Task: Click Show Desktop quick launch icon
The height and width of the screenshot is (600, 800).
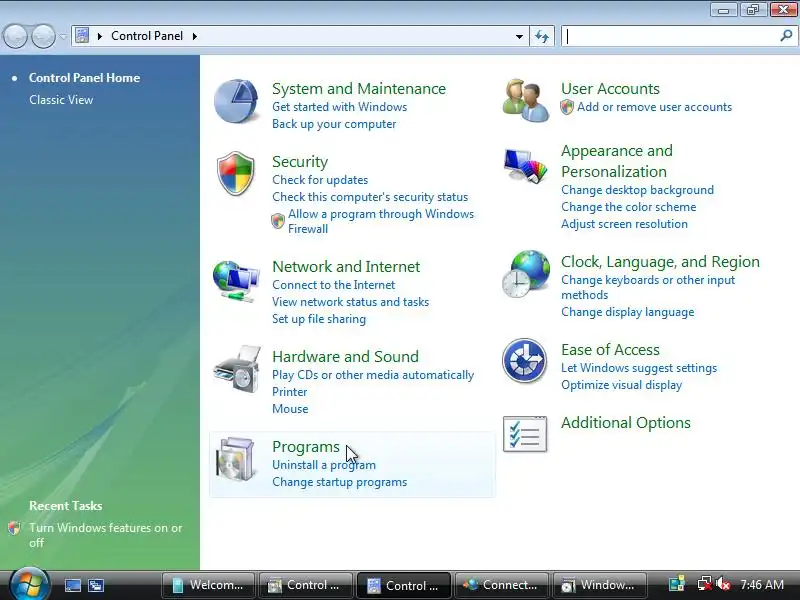Action: click(x=72, y=585)
